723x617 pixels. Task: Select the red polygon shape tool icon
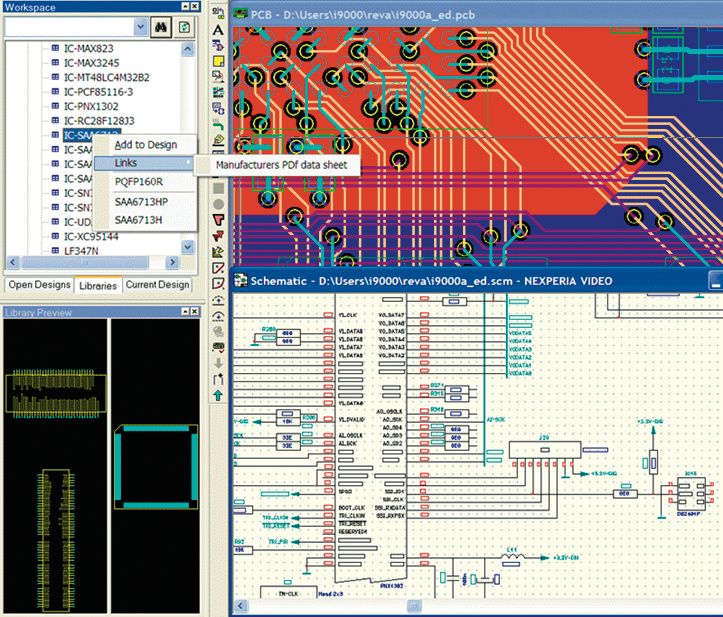tap(218, 220)
